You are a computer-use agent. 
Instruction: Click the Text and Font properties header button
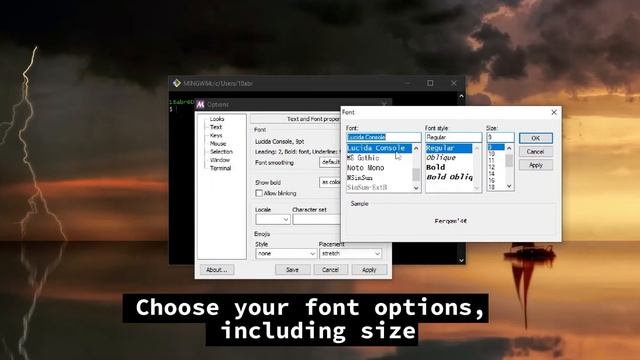pyautogui.click(x=296, y=119)
